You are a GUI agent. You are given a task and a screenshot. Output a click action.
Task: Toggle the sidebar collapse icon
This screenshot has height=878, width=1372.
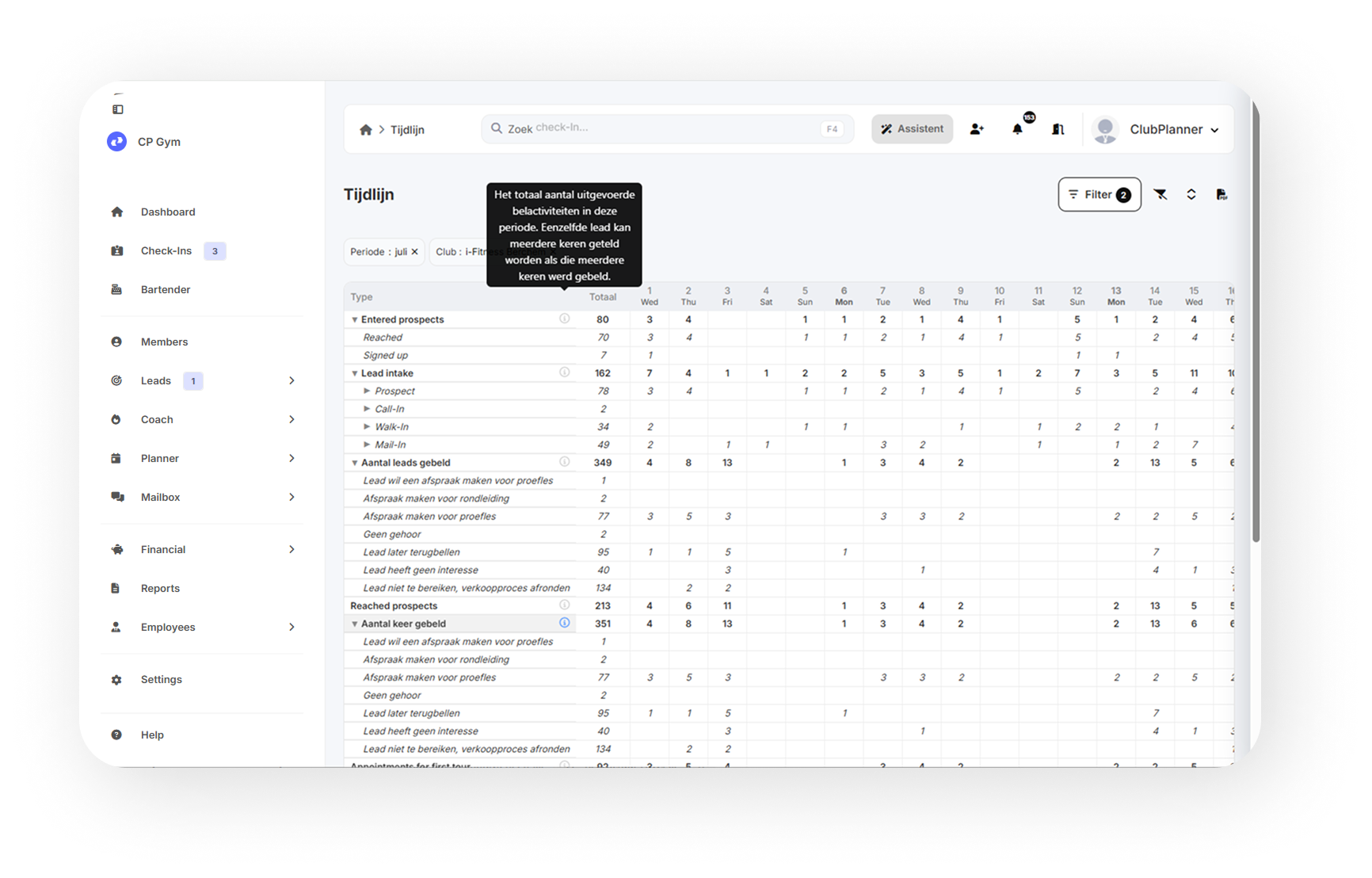pyautogui.click(x=118, y=109)
